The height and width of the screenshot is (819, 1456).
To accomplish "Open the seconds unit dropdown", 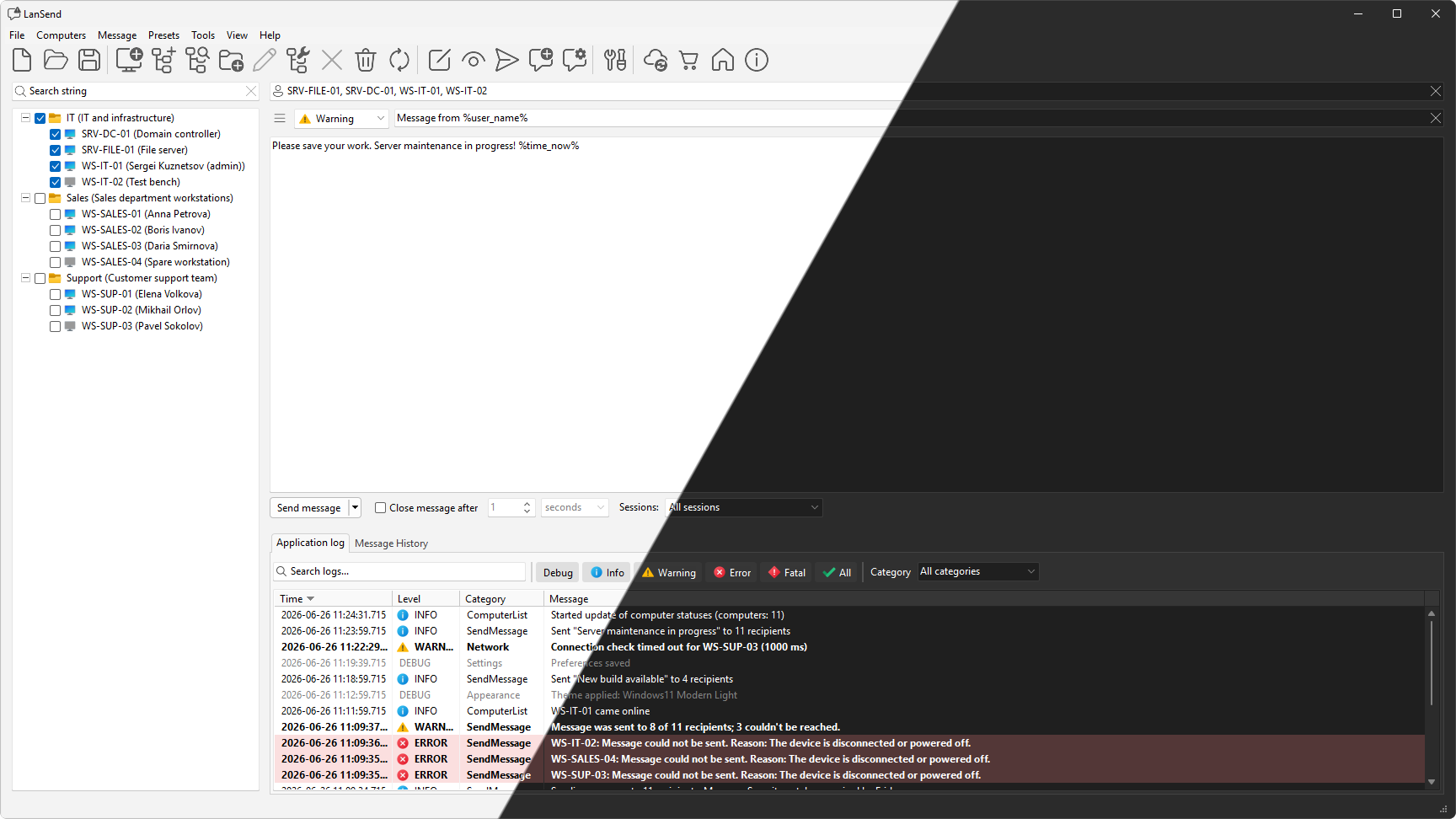I will tap(575, 507).
